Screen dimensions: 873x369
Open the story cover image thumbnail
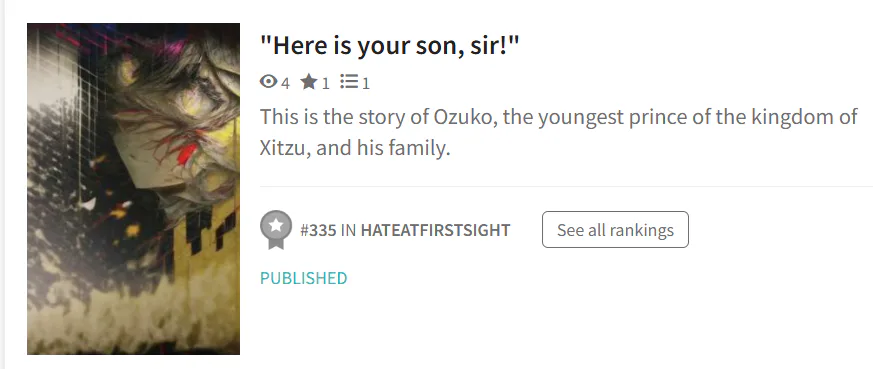(133, 189)
